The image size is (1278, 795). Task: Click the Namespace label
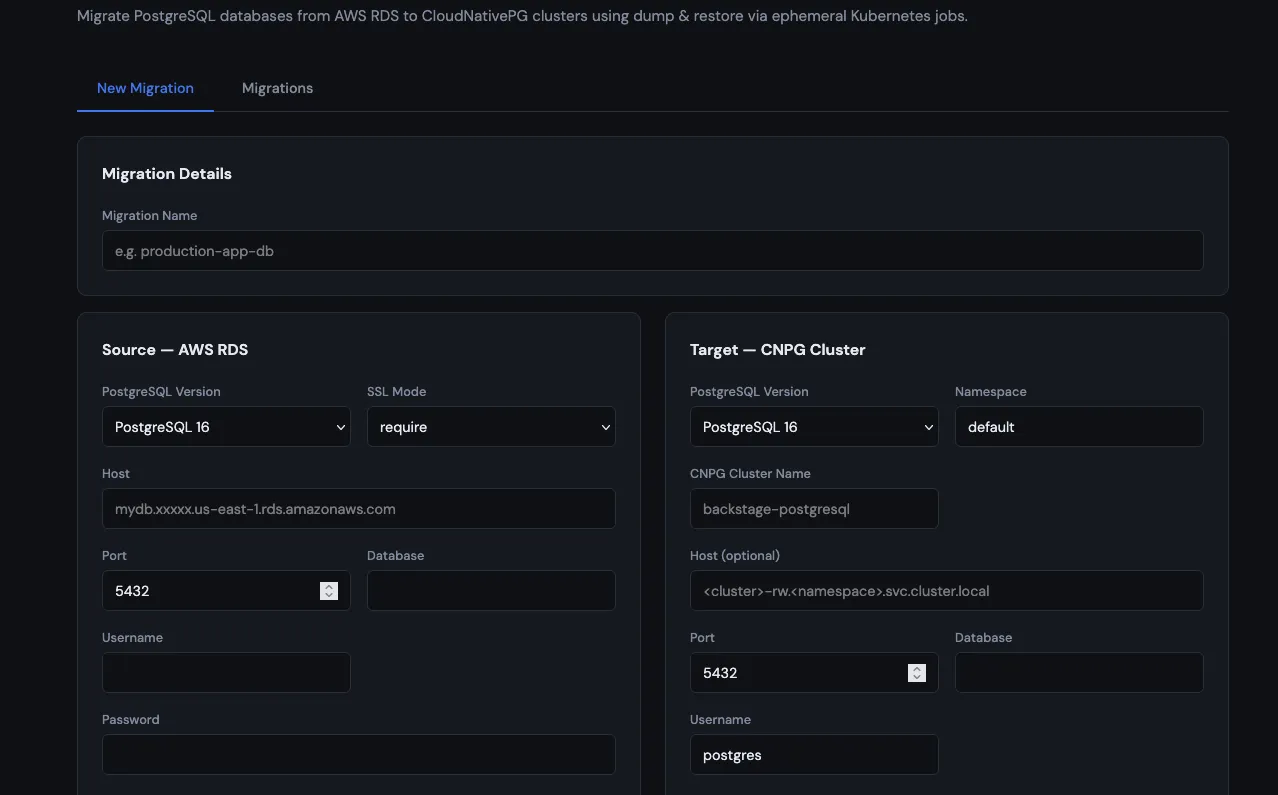click(x=991, y=392)
